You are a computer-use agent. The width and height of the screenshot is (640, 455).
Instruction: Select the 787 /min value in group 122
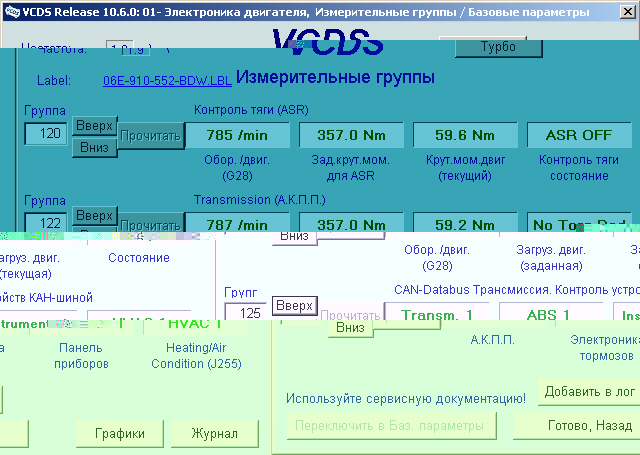[x=237, y=224]
